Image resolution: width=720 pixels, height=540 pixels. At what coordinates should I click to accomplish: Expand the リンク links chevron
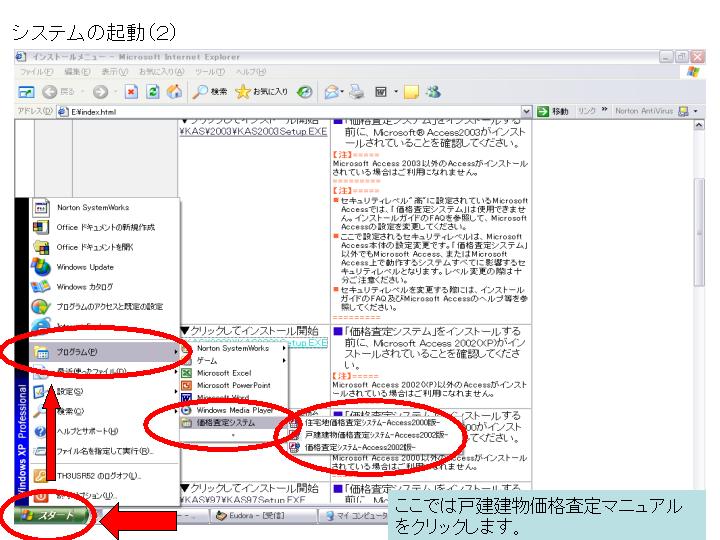pyautogui.click(x=604, y=110)
